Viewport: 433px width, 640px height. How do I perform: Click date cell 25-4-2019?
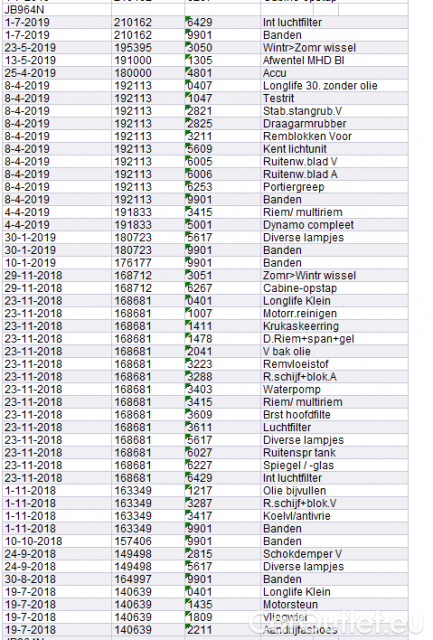pos(57,73)
